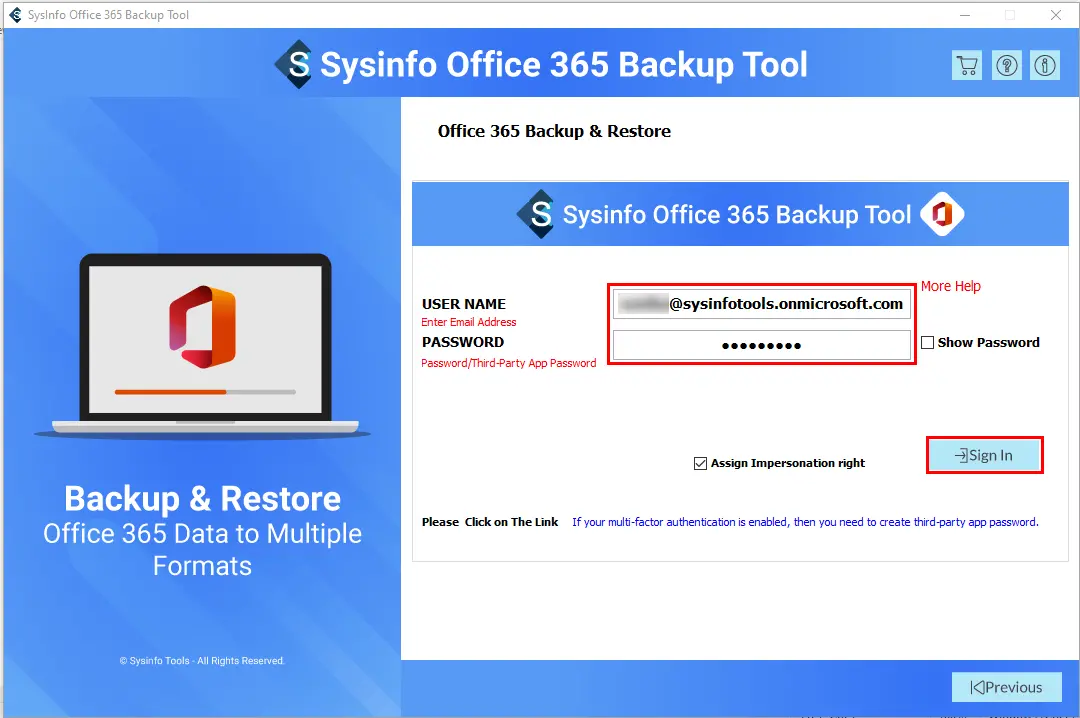Enable the Show Password checkbox
This screenshot has width=1080, height=718.
point(928,342)
